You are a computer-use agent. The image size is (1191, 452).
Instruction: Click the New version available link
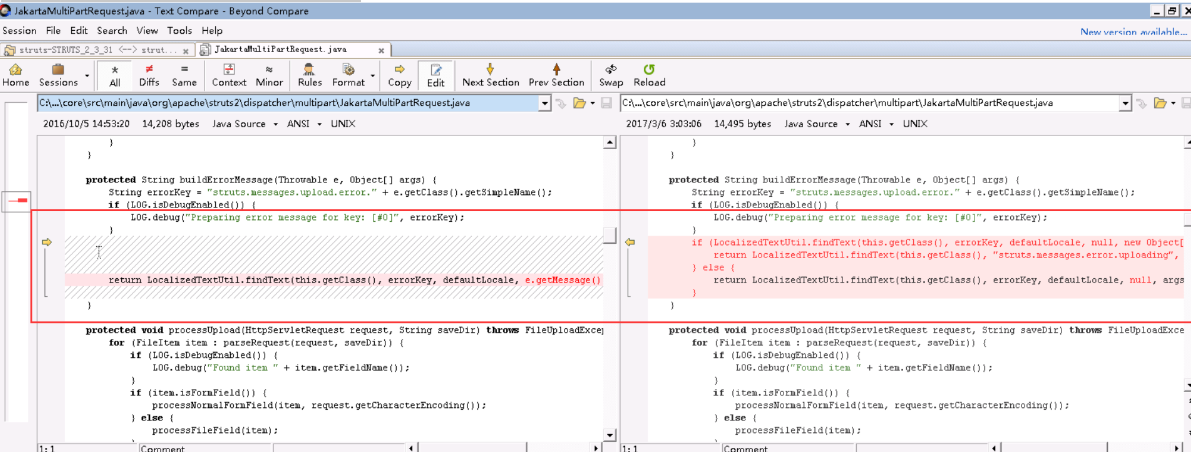[x=1132, y=32]
